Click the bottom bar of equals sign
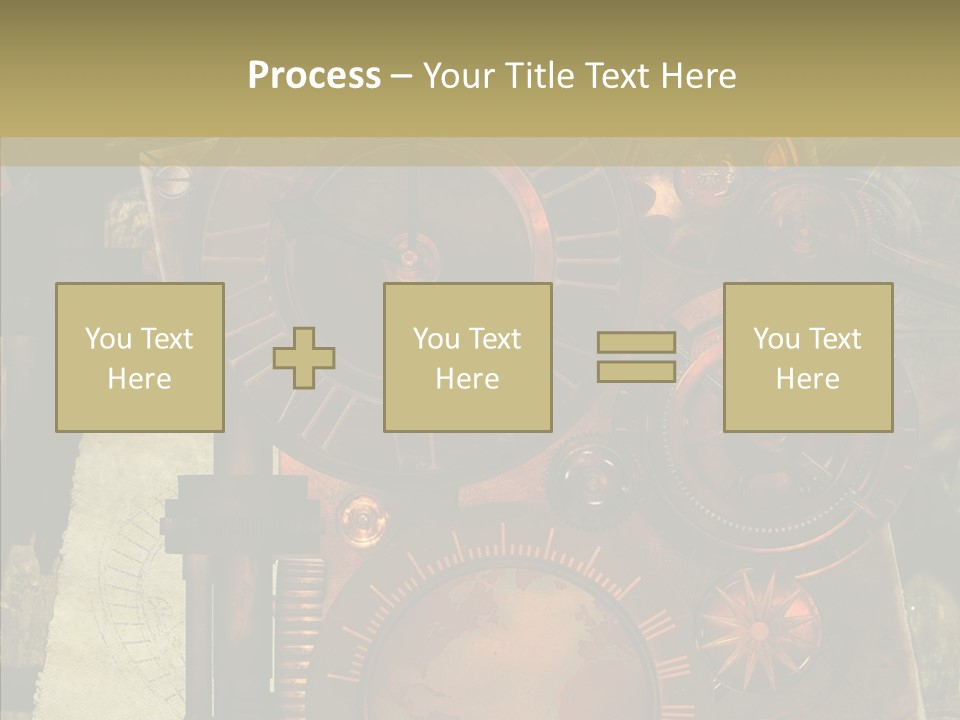 (x=636, y=372)
